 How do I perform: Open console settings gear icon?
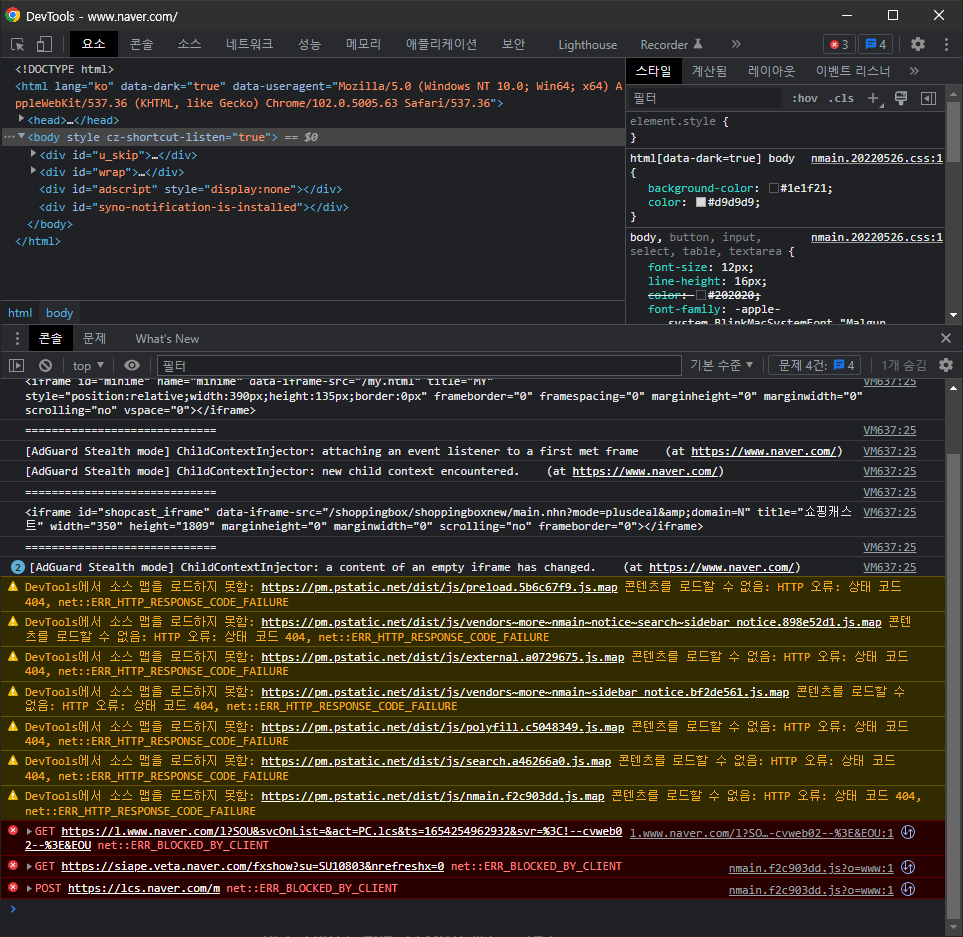click(946, 365)
